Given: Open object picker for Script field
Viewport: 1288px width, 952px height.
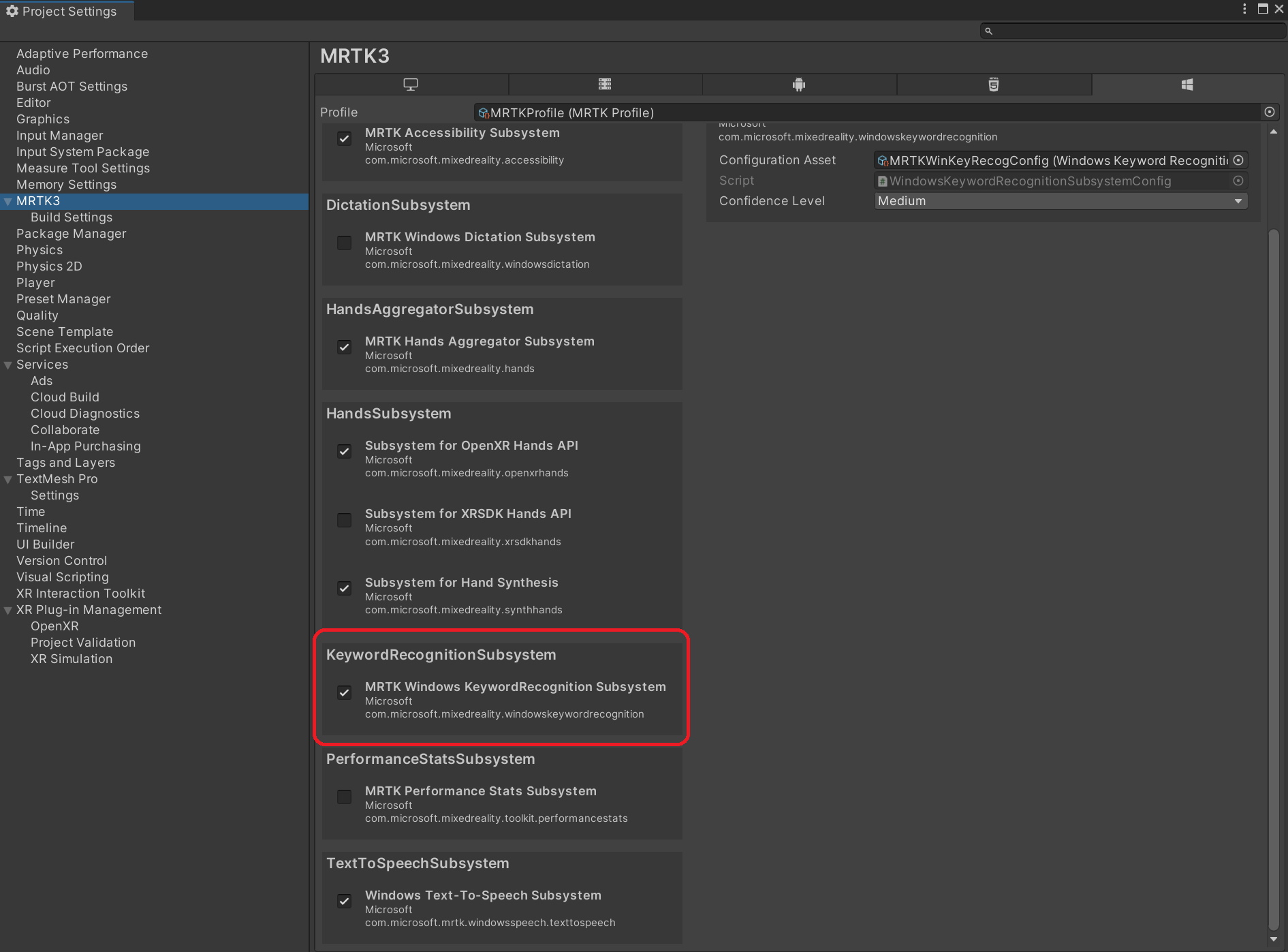Looking at the screenshot, I should [1238, 181].
